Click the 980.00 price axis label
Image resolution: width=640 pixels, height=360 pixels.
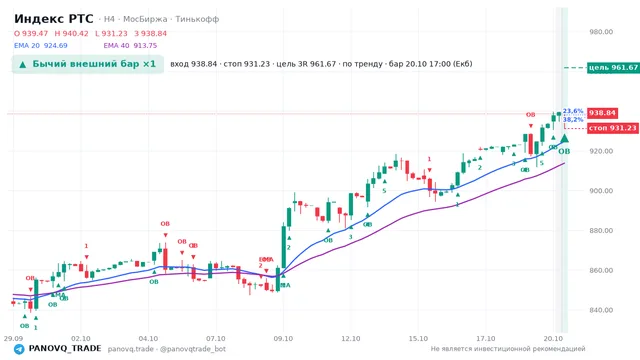click(601, 32)
